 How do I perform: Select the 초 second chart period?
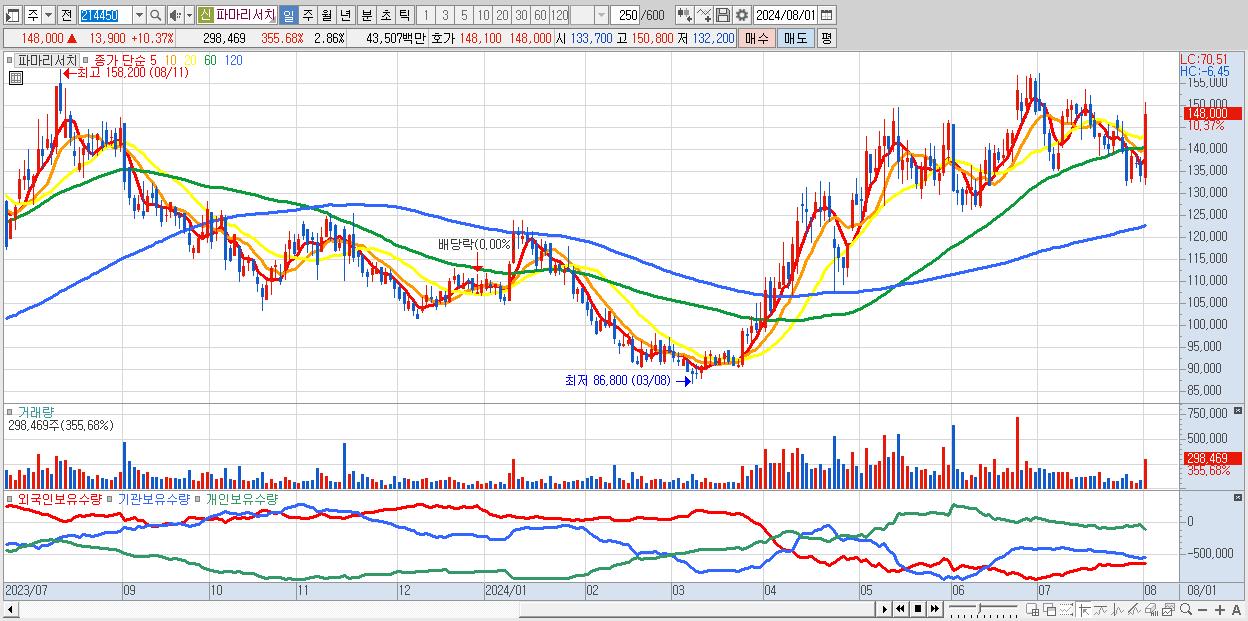tap(385, 16)
